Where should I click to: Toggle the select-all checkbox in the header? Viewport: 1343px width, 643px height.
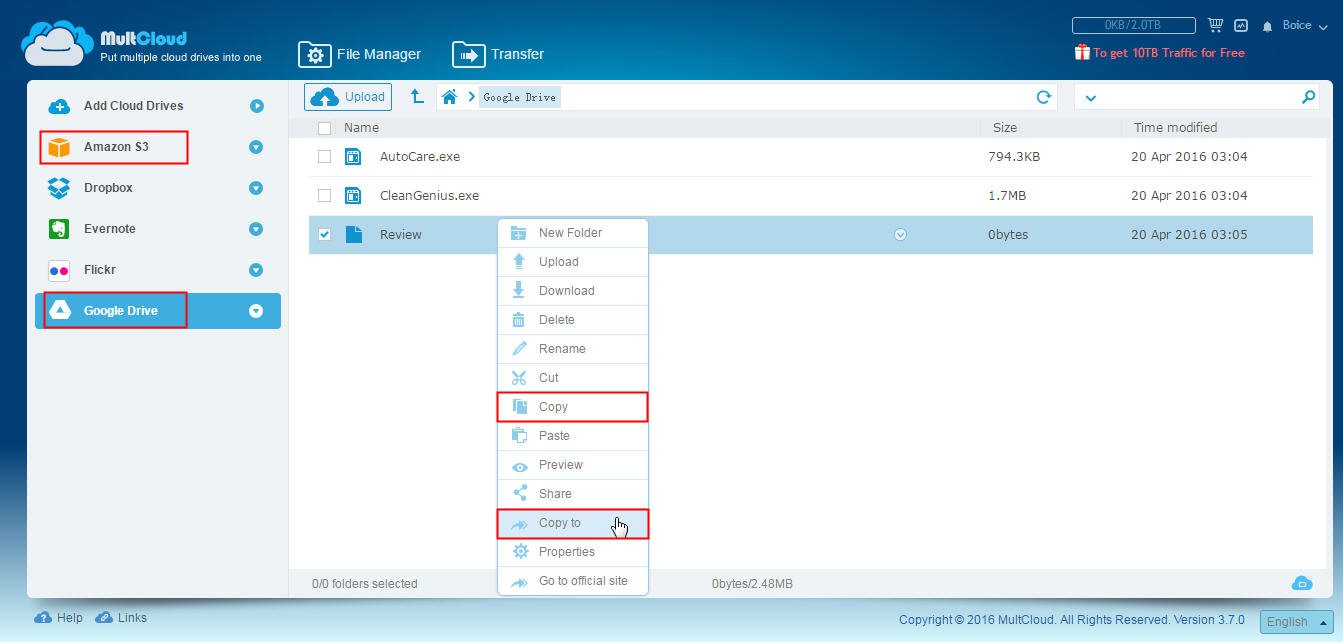point(324,128)
